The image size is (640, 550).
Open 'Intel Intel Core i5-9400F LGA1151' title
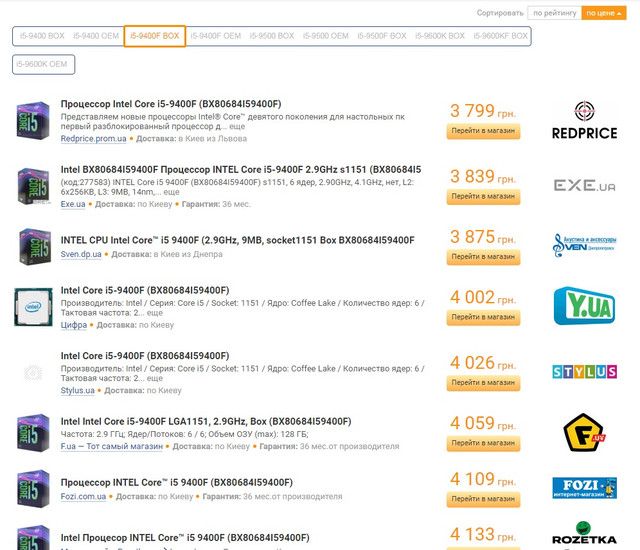point(206,421)
